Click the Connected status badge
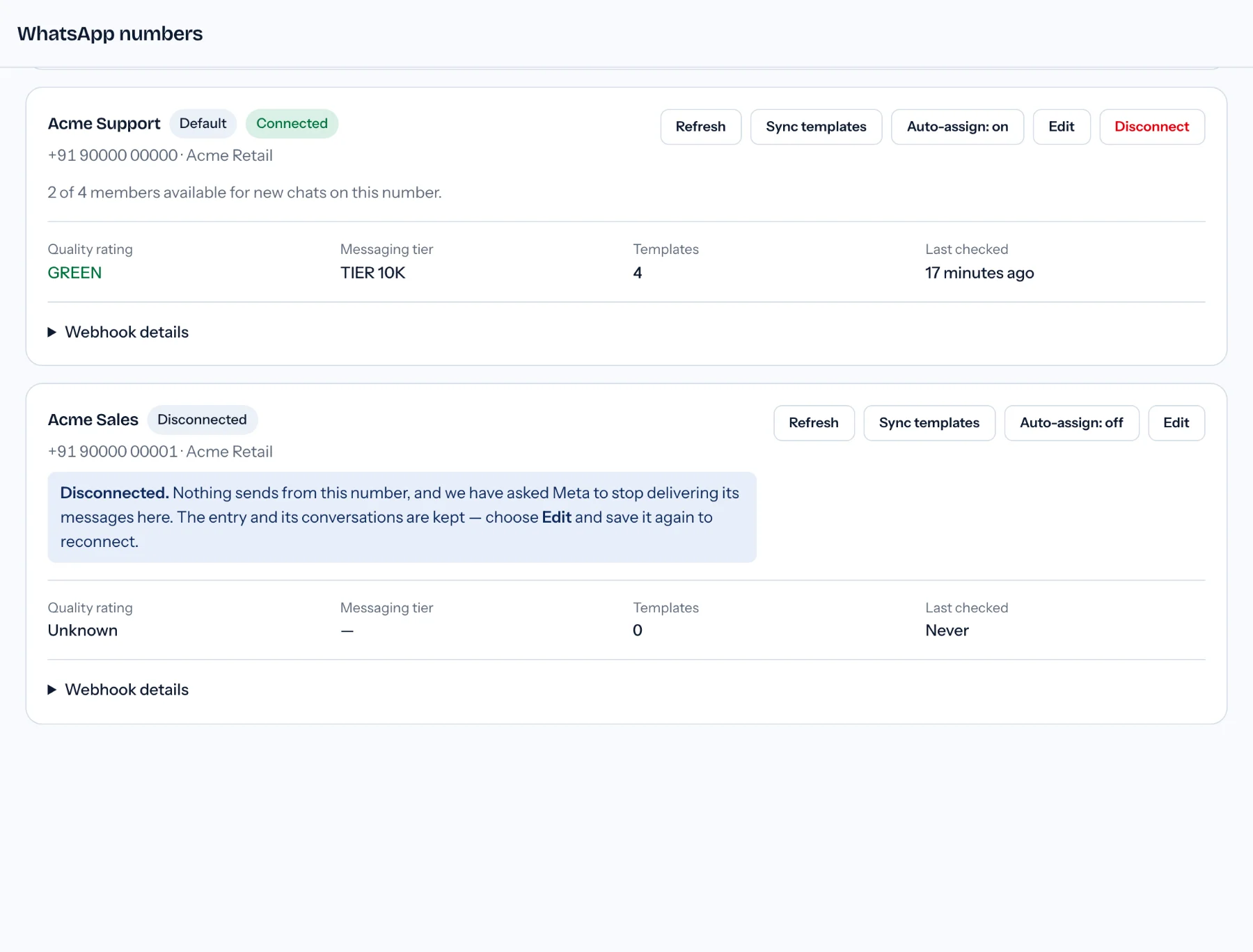This screenshot has width=1253, height=952. point(292,124)
